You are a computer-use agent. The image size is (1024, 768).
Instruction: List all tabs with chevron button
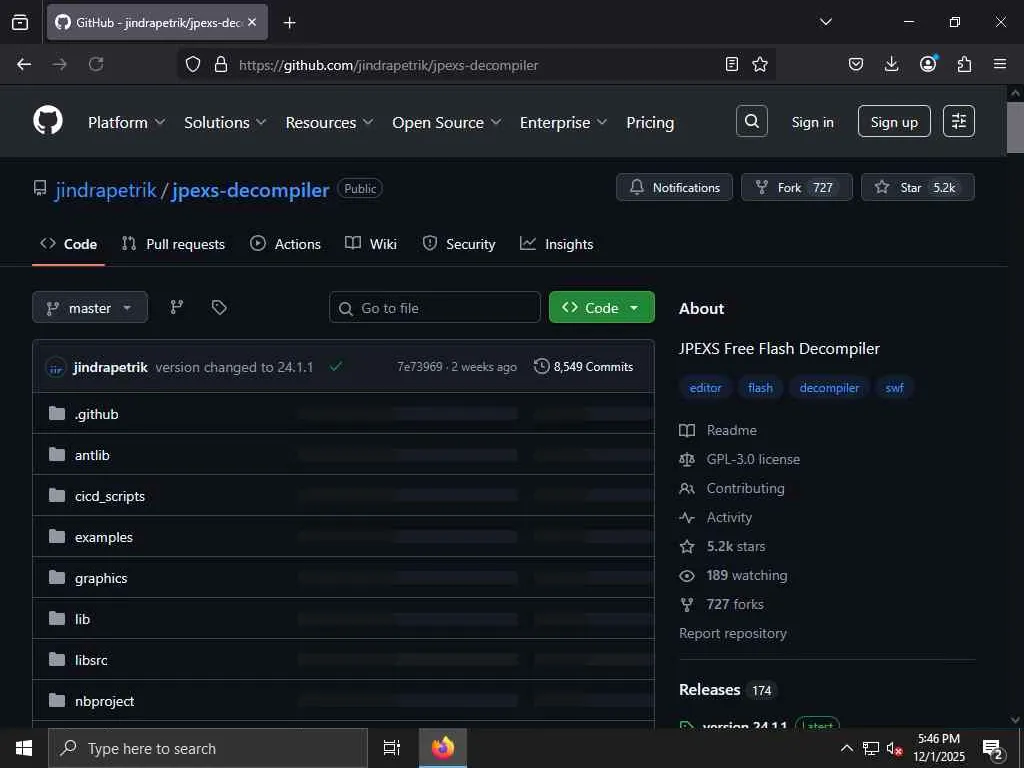tap(825, 22)
